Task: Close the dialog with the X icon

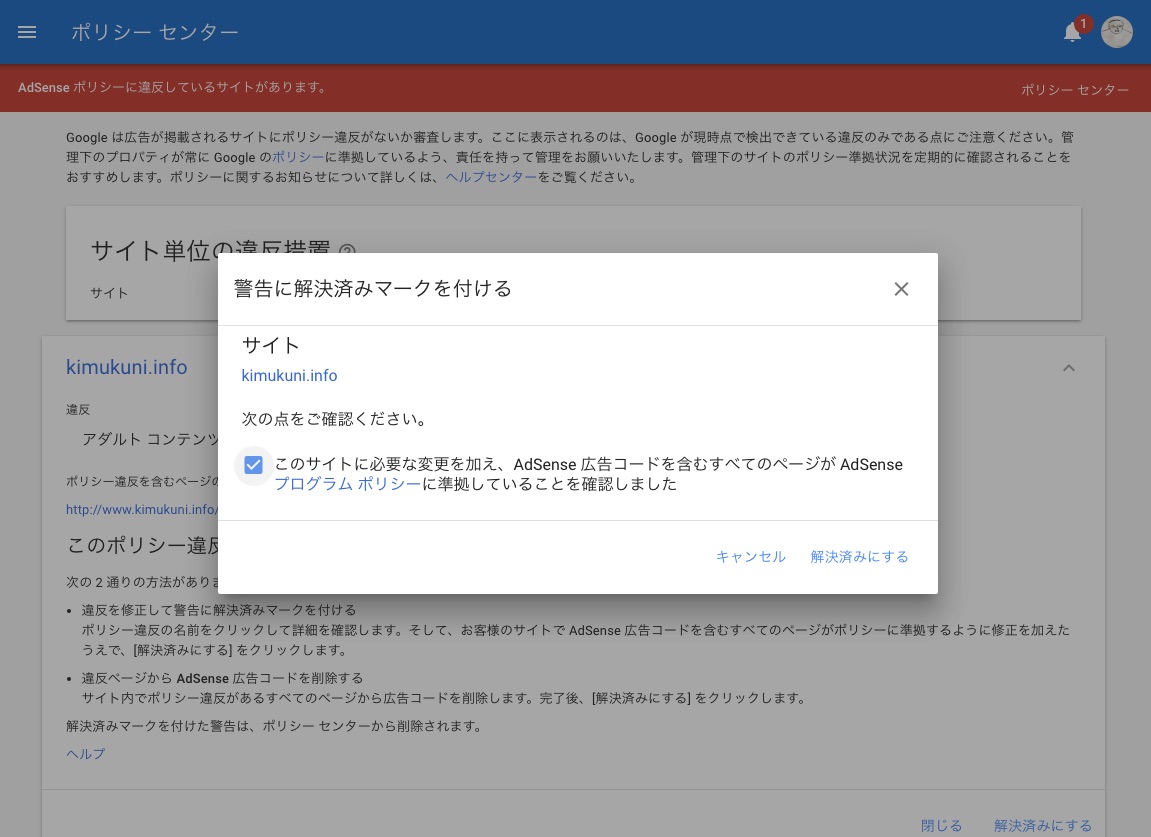Action: tap(901, 289)
